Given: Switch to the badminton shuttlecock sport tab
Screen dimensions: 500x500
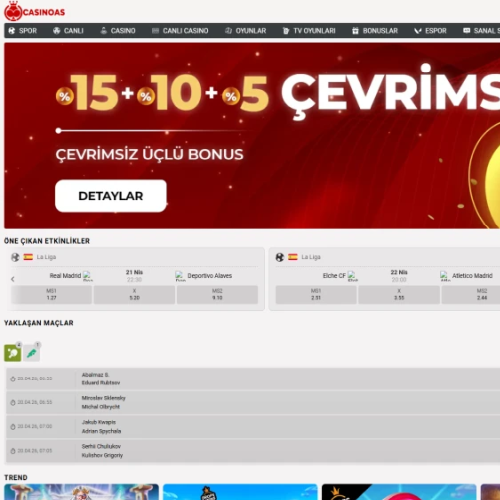Looking at the screenshot, I should pyautogui.click(x=32, y=353).
